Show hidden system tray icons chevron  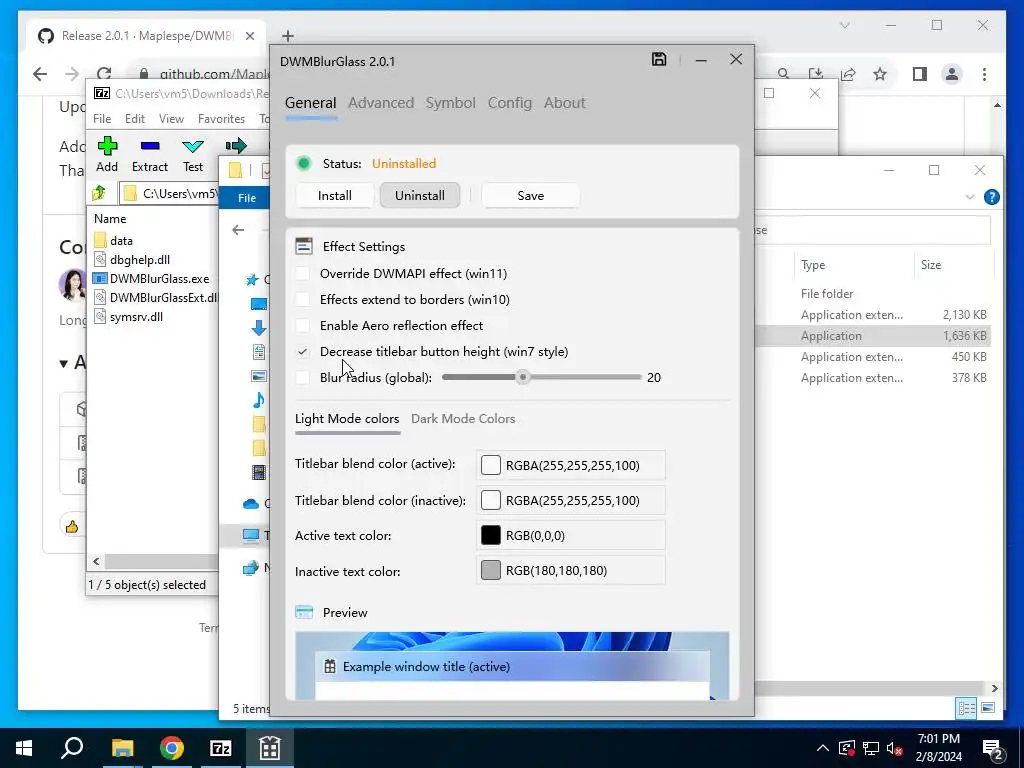[823, 748]
